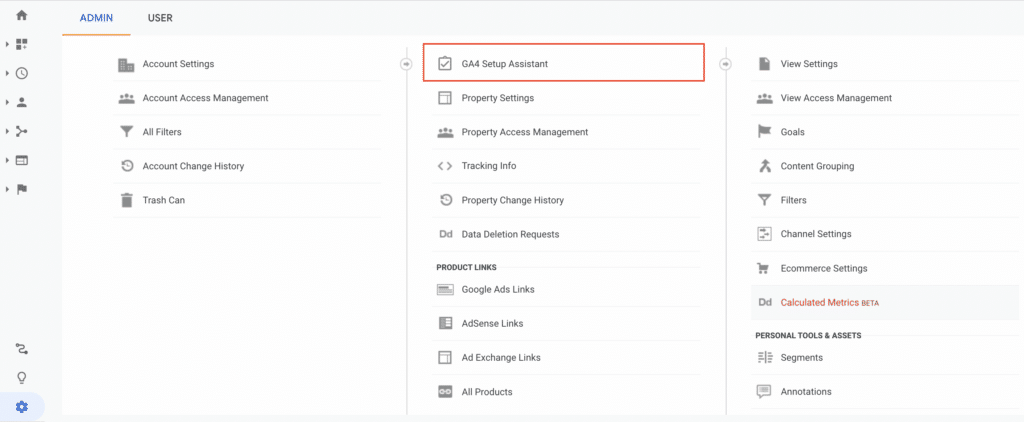
Task: Expand the Audience section arrow
Action: (7, 102)
